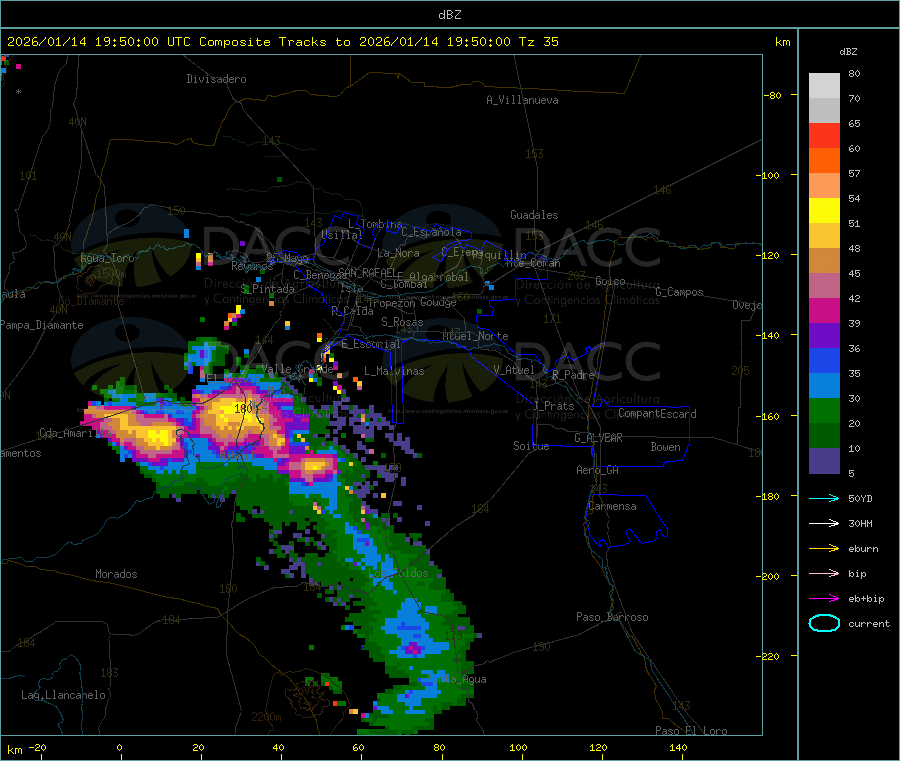This screenshot has width=900, height=761.
Task: Click the purple echo core near Punta_Agua
Action: (x=412, y=650)
